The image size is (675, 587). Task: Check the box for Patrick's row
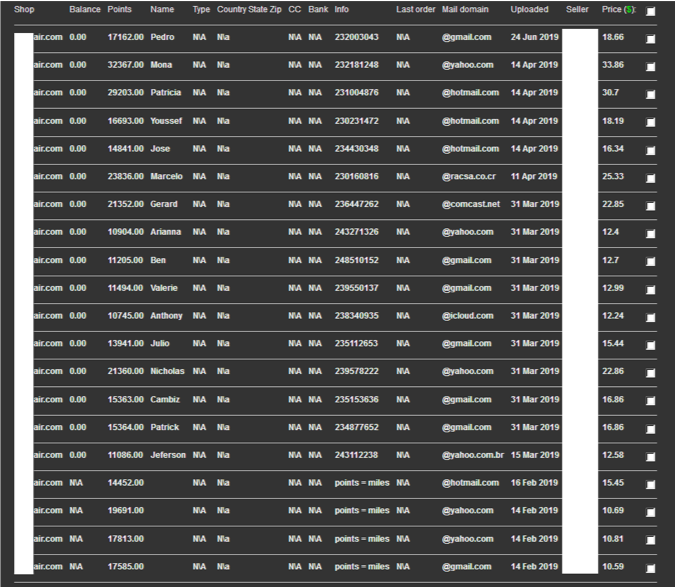(651, 429)
